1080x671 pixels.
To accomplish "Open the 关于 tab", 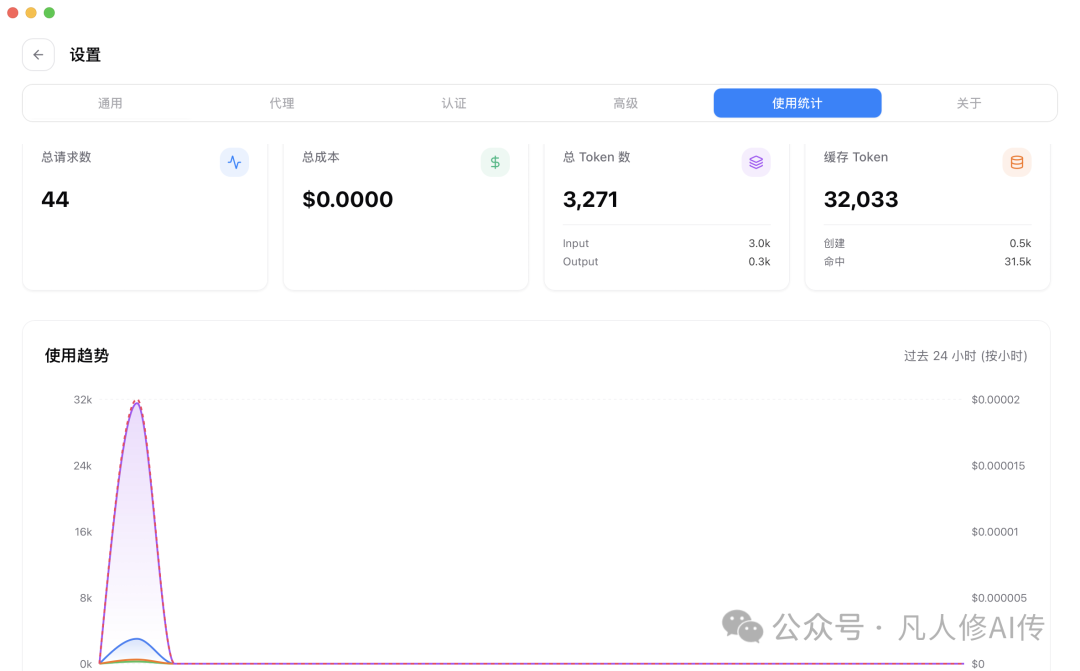I will coord(969,103).
